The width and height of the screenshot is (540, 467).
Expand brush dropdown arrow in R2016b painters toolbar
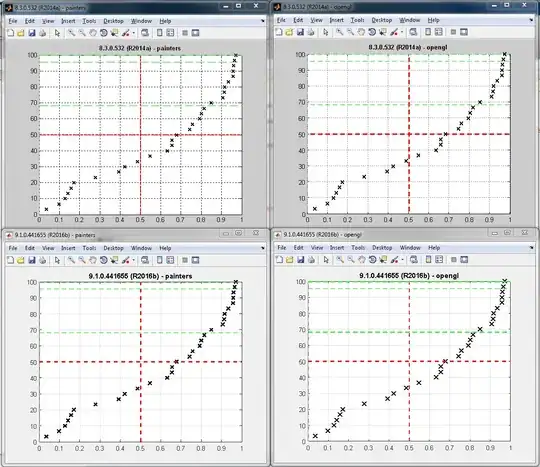[133, 260]
